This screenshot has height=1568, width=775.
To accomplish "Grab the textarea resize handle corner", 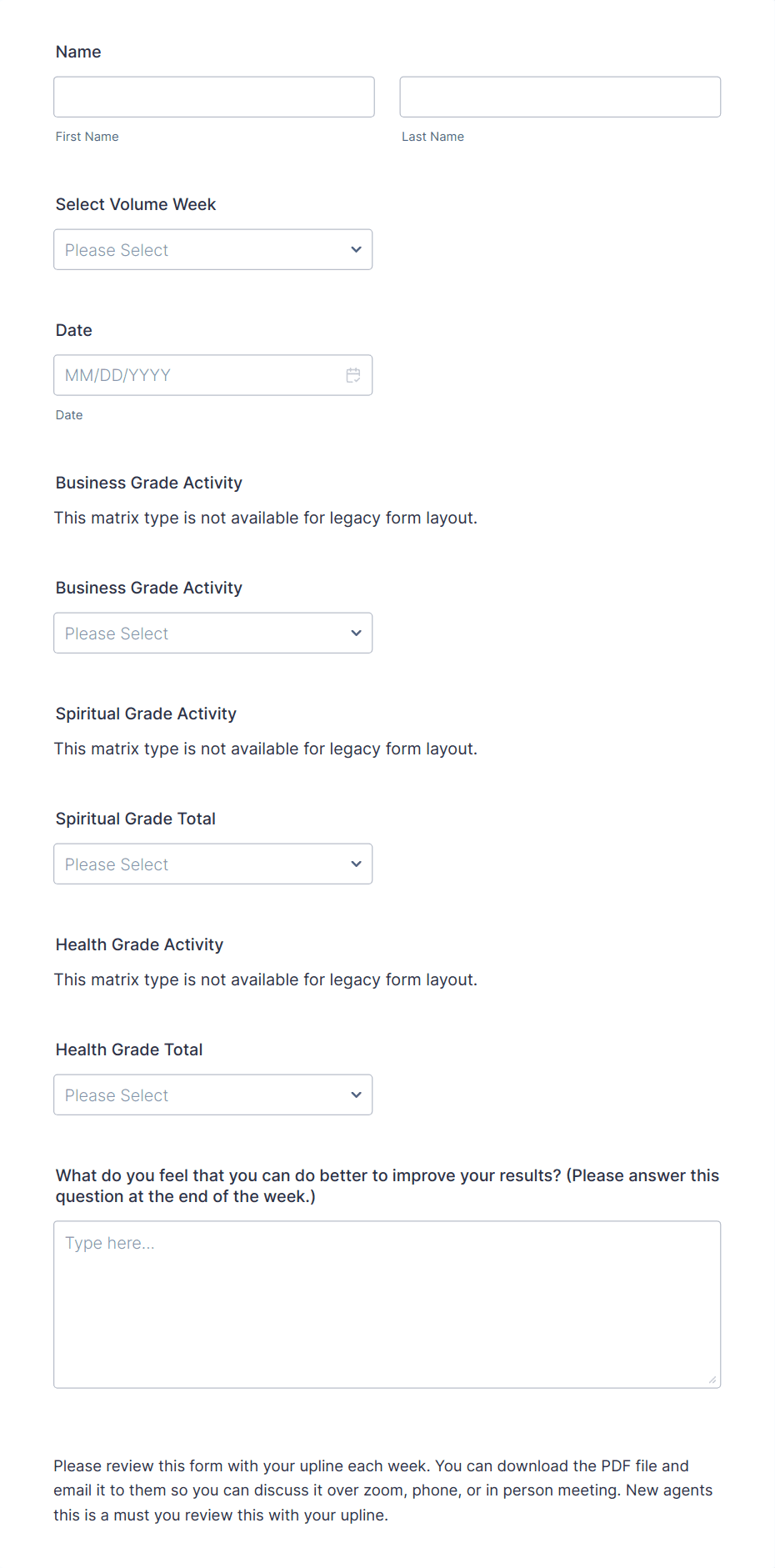I will (712, 1380).
